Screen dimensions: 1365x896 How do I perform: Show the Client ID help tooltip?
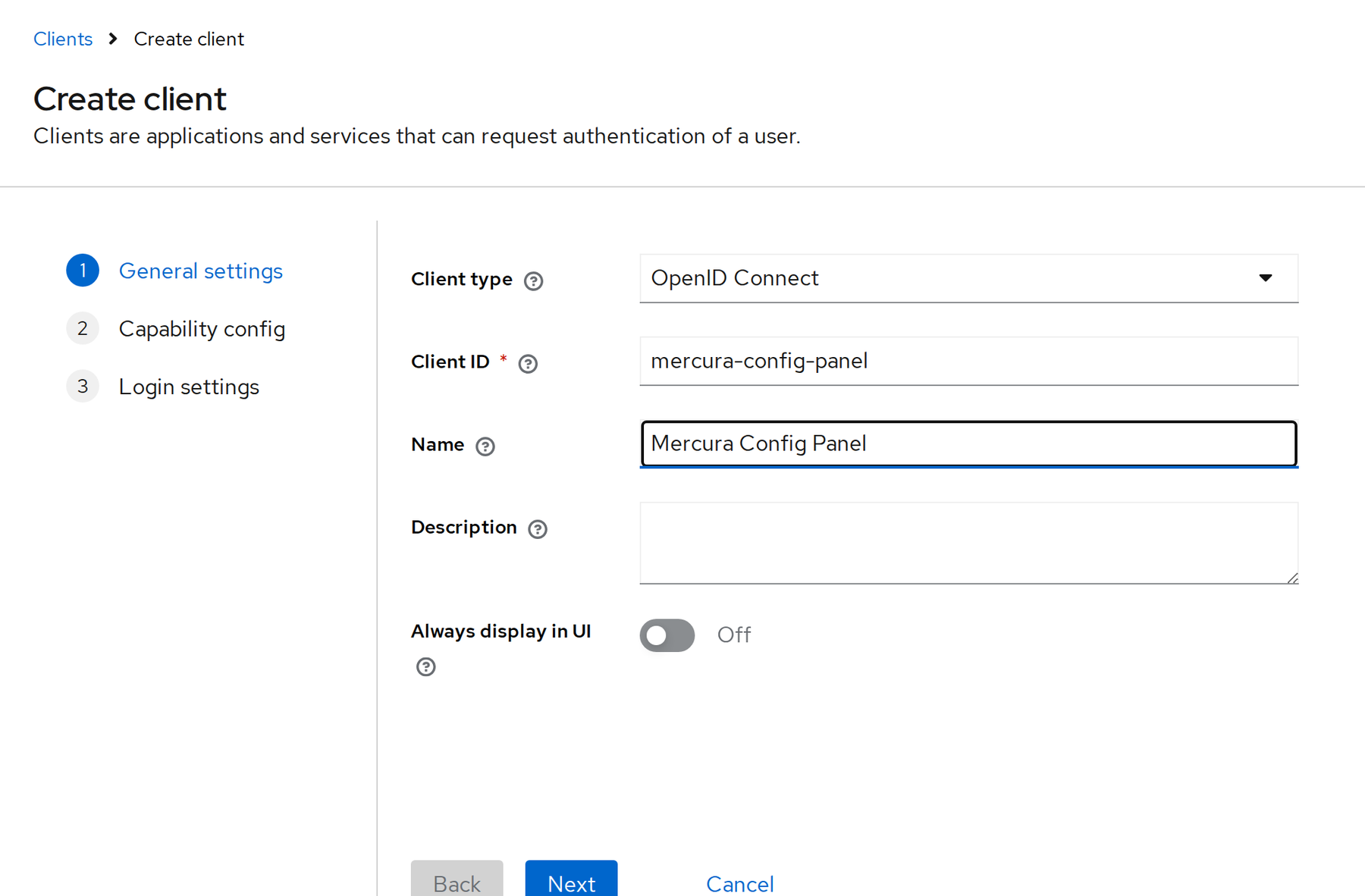528,364
